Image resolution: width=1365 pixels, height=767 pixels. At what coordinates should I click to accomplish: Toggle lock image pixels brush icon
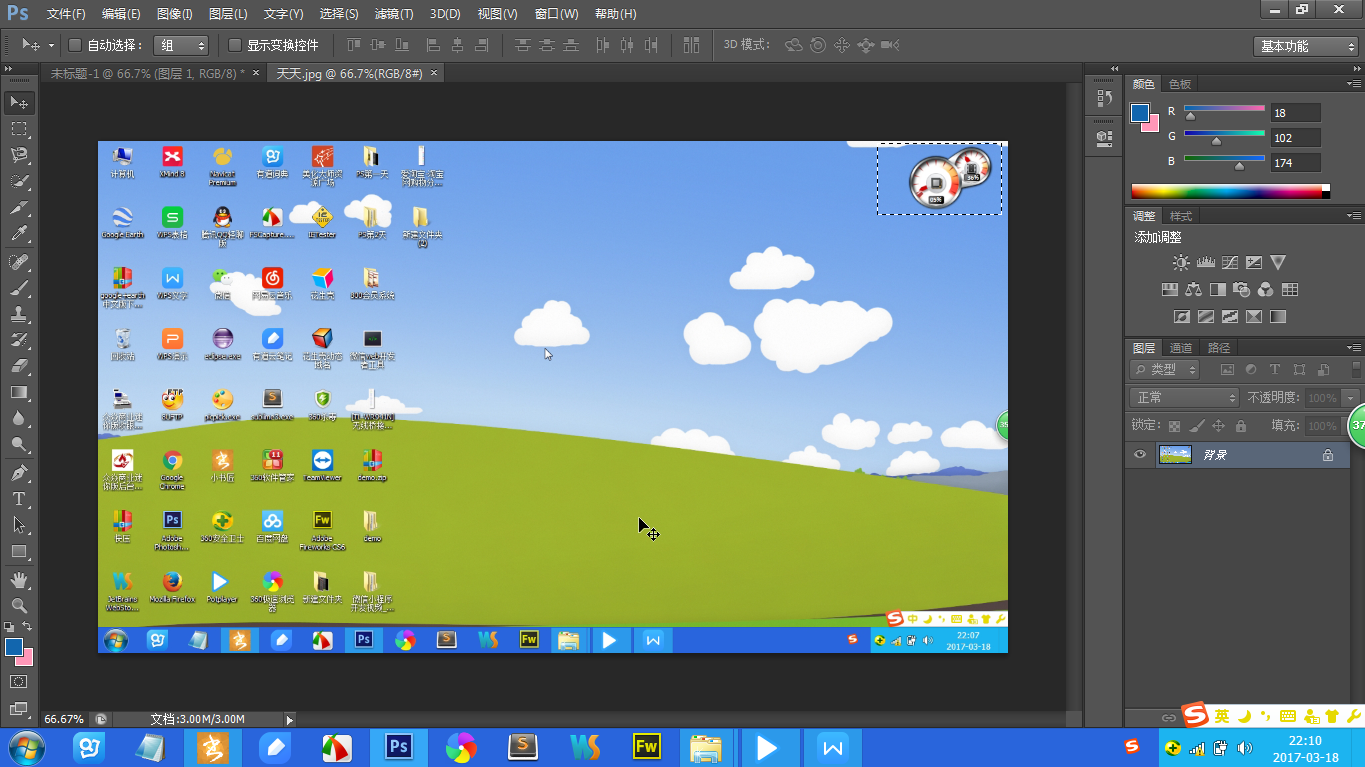pos(1196,426)
